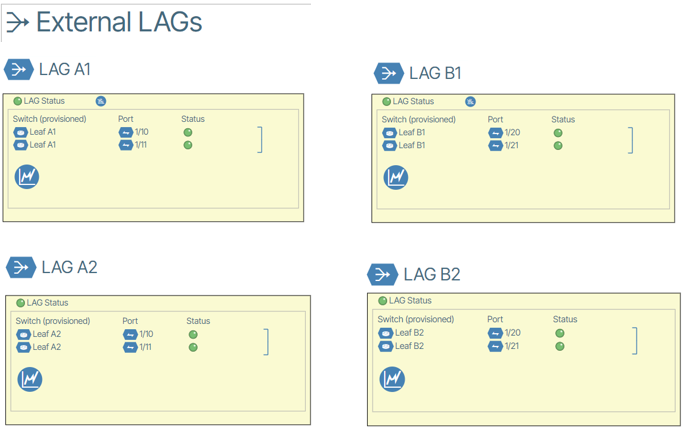The width and height of the screenshot is (685, 433).
Task: Open the statistics chart icon in LAG B2
Action: 392,379
